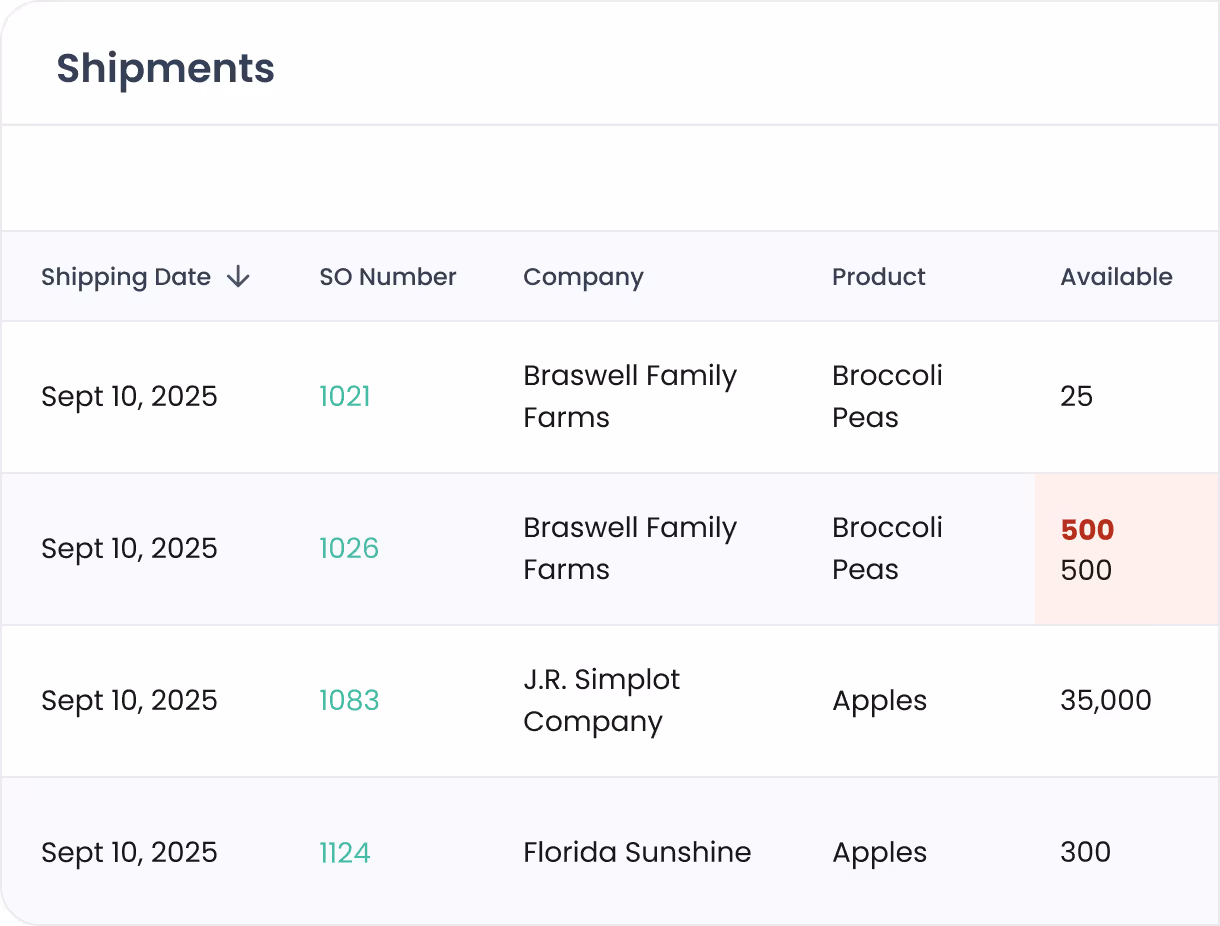Select the highlighted red 500 available value
Image resolution: width=1220 pixels, height=926 pixels.
(1087, 530)
